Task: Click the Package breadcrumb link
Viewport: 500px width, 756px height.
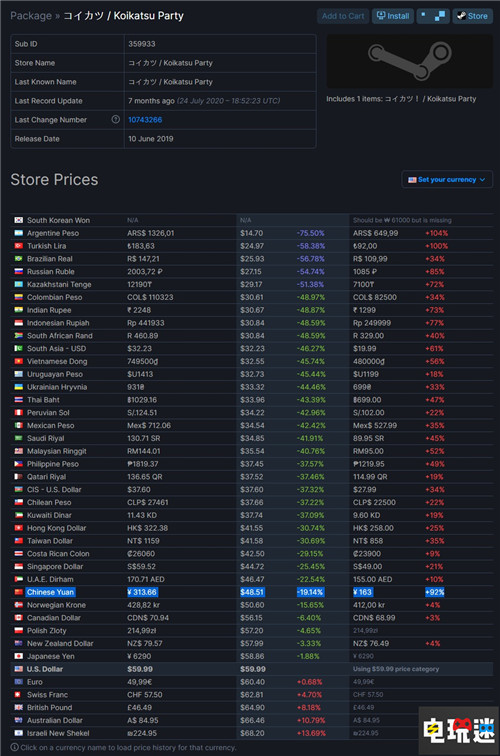Action: [31, 16]
